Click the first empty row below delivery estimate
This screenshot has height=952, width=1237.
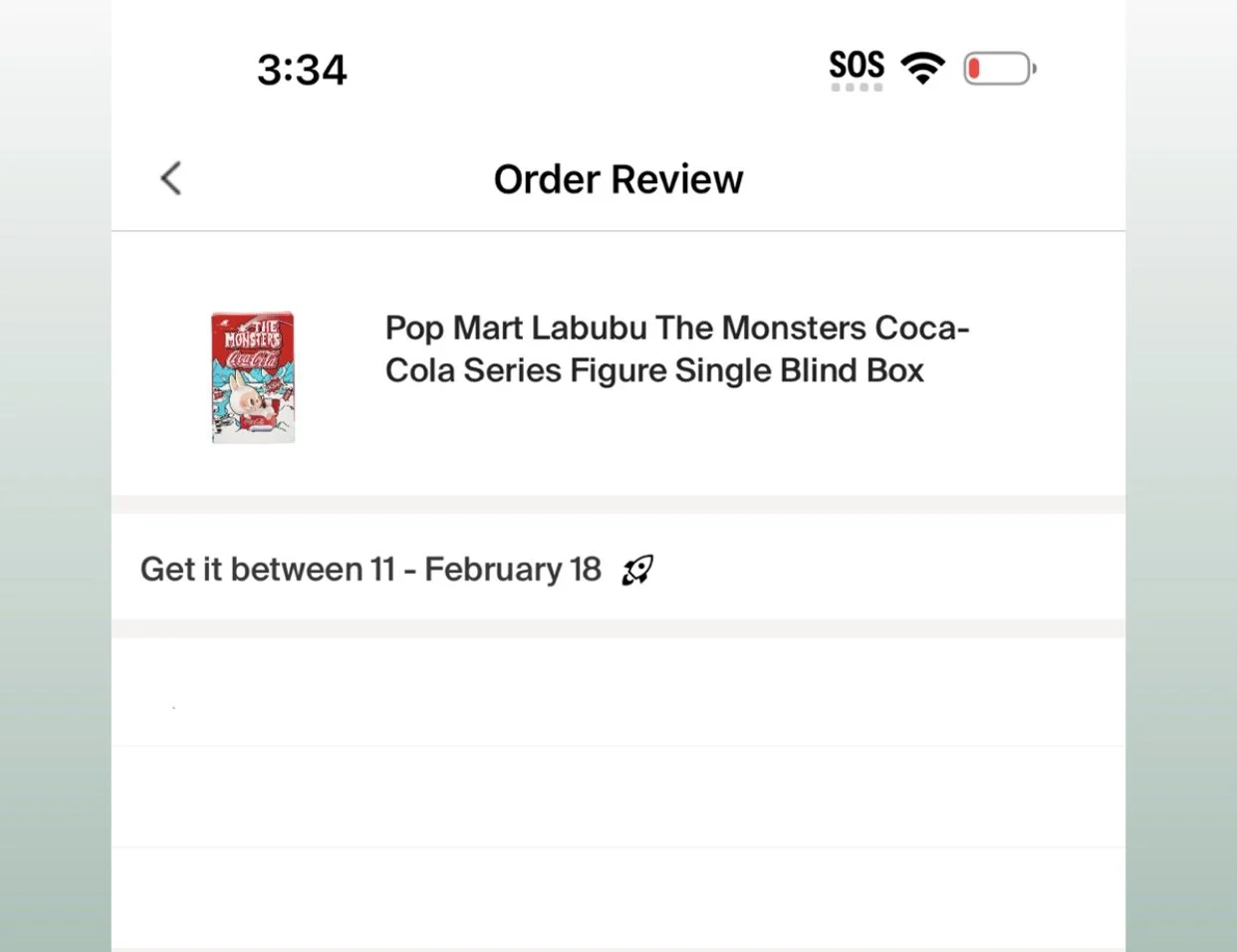click(618, 692)
